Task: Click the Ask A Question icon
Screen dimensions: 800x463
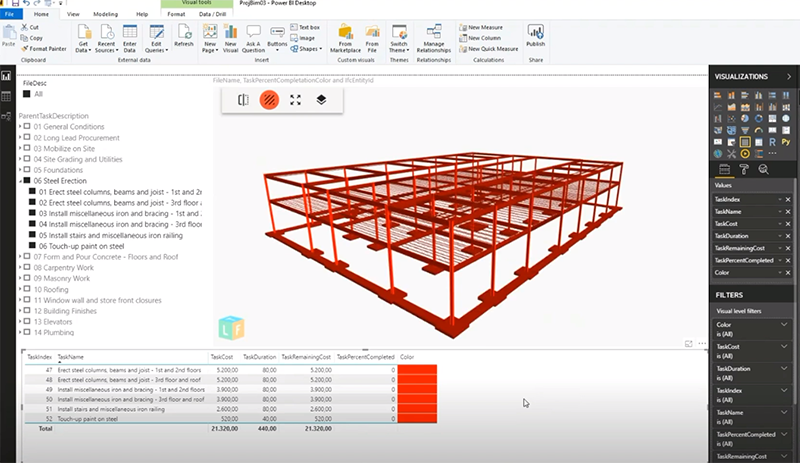Action: click(254, 38)
